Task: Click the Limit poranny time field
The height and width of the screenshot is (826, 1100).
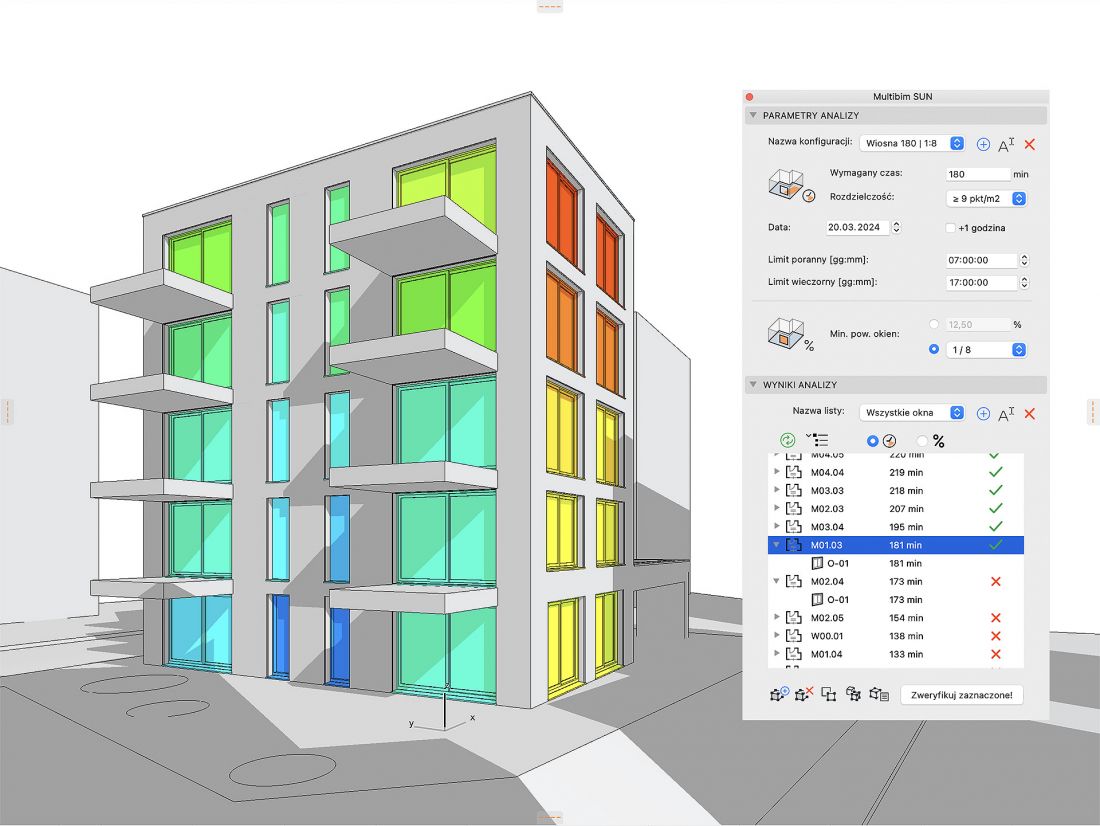Action: point(981,260)
